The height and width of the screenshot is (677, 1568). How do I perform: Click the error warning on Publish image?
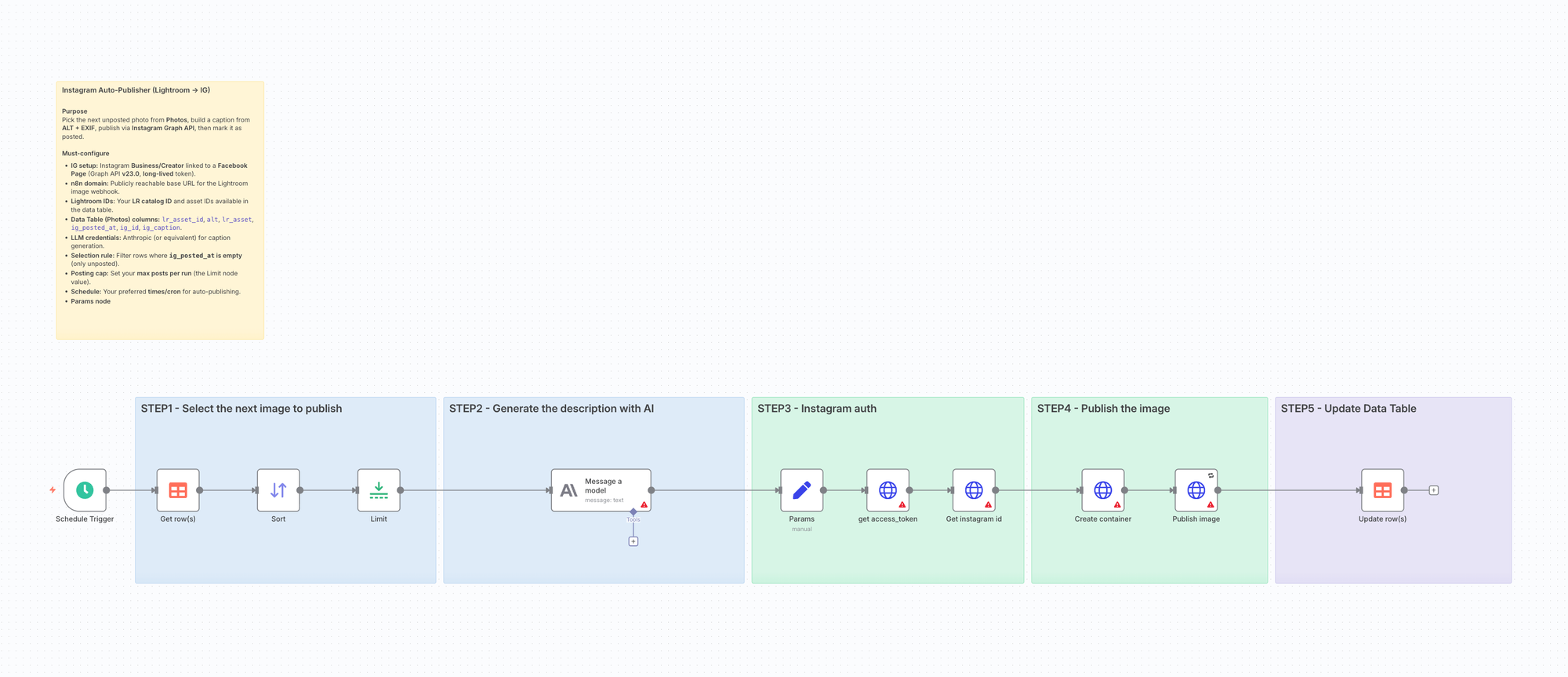tap(1210, 505)
